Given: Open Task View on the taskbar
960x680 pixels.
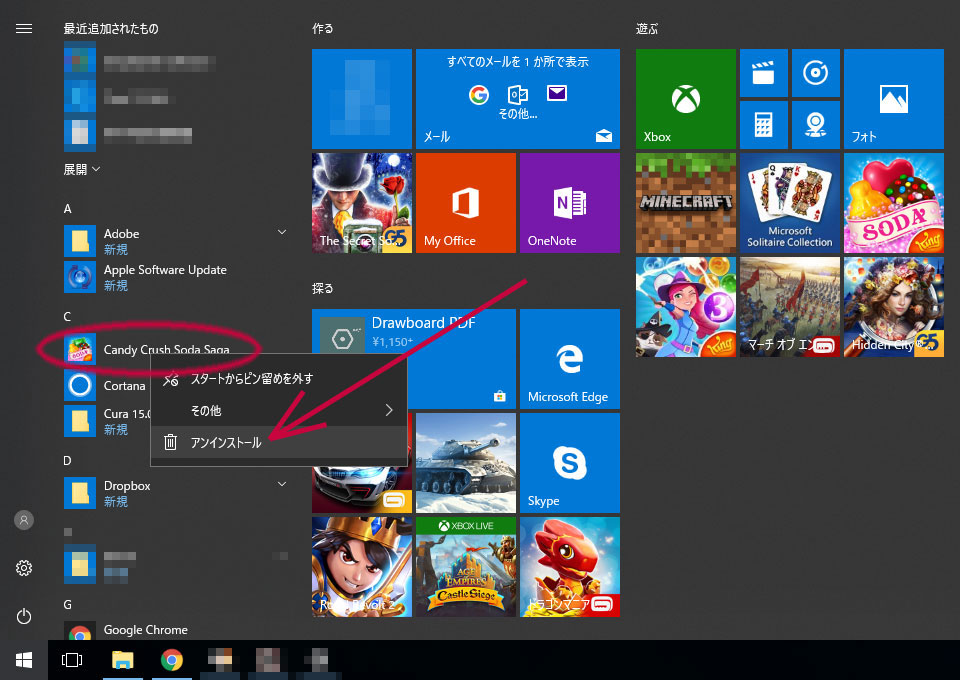Looking at the screenshot, I should pos(72,660).
